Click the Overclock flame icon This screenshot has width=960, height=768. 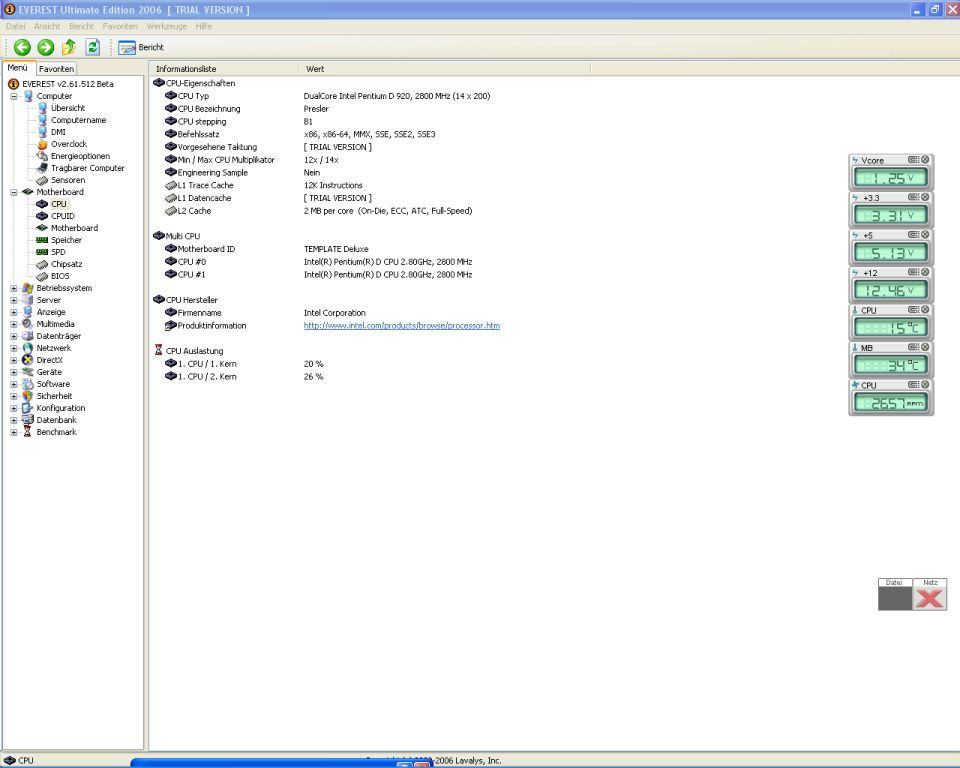[x=42, y=145]
